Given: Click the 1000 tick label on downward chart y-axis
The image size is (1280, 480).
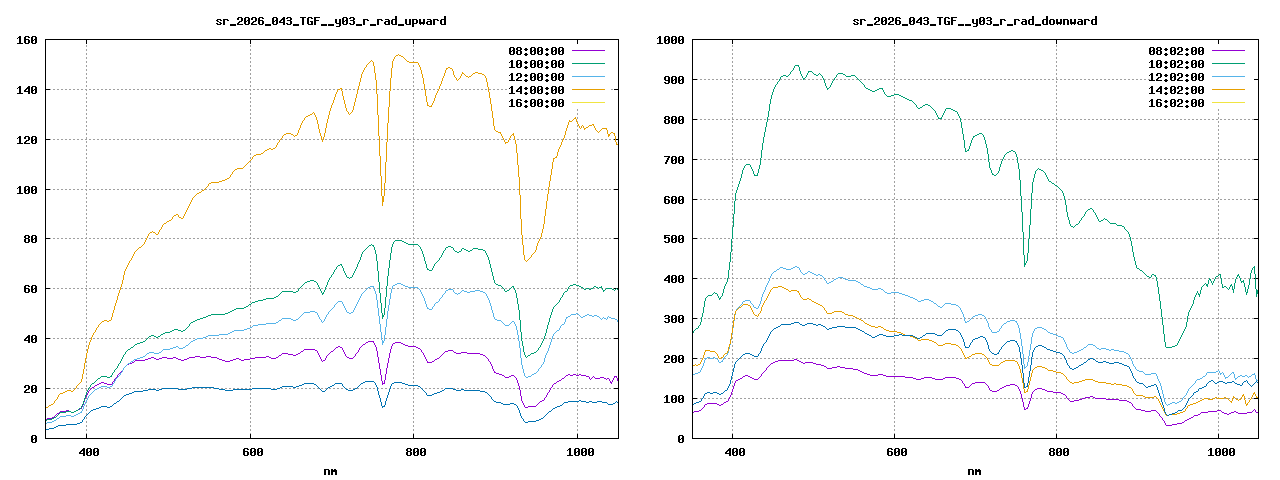Looking at the screenshot, I should click(x=670, y=40).
